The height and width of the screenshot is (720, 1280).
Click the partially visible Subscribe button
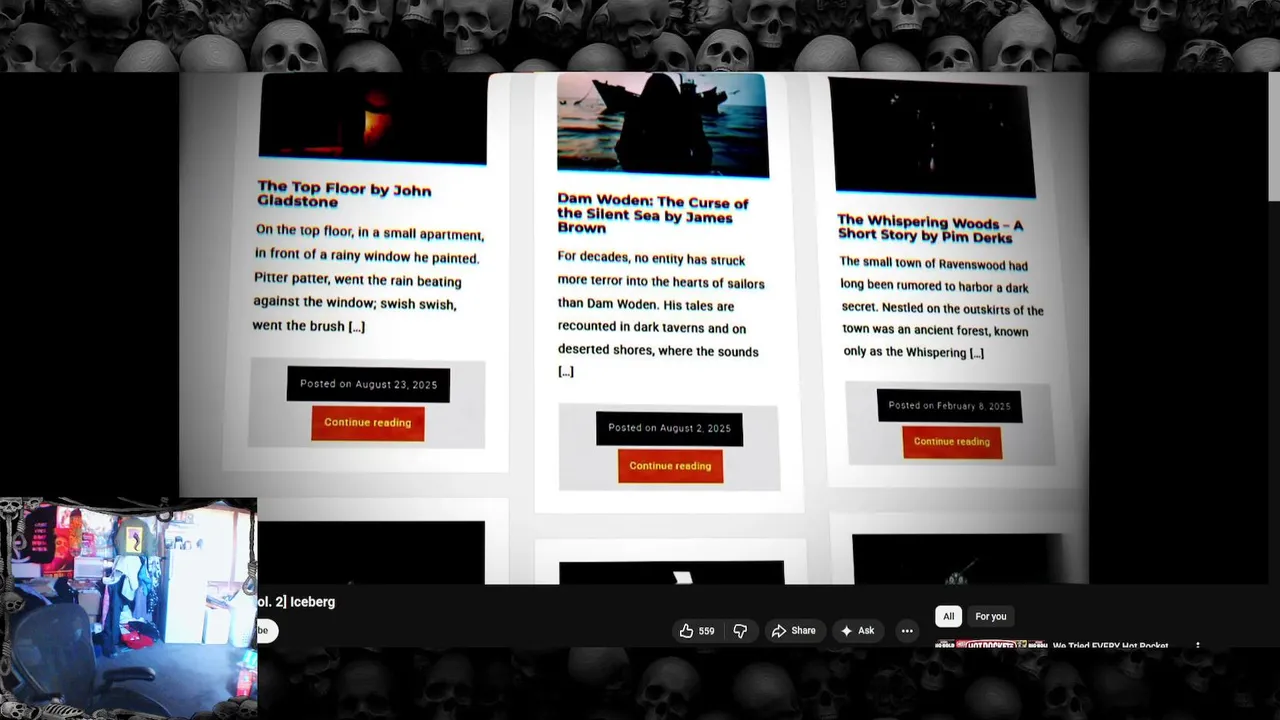click(x=266, y=630)
